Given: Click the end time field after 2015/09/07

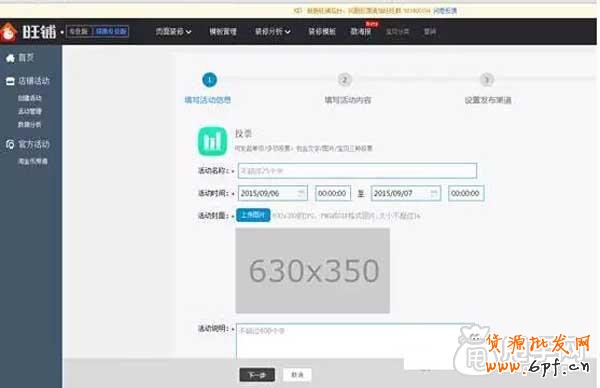Looking at the screenshot, I should 466,193.
